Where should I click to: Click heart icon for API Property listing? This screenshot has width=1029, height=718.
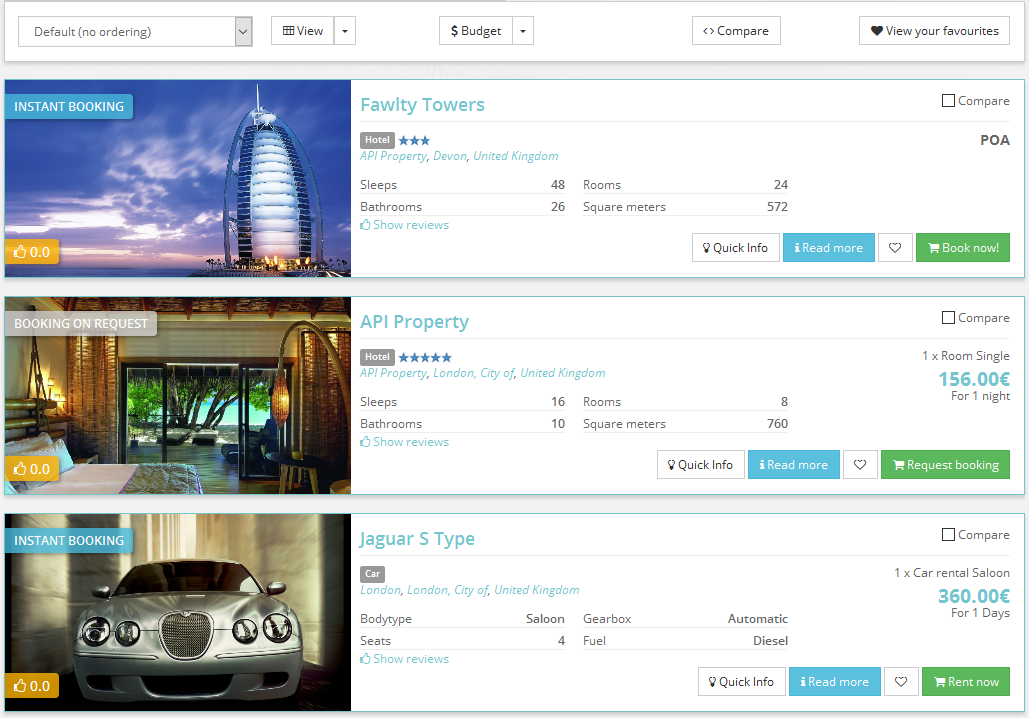(x=860, y=465)
